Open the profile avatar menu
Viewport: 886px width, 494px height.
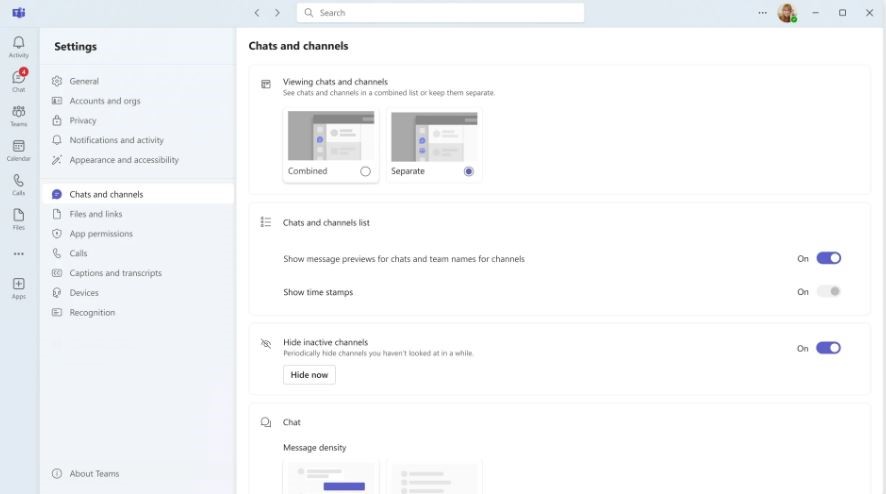pos(787,12)
